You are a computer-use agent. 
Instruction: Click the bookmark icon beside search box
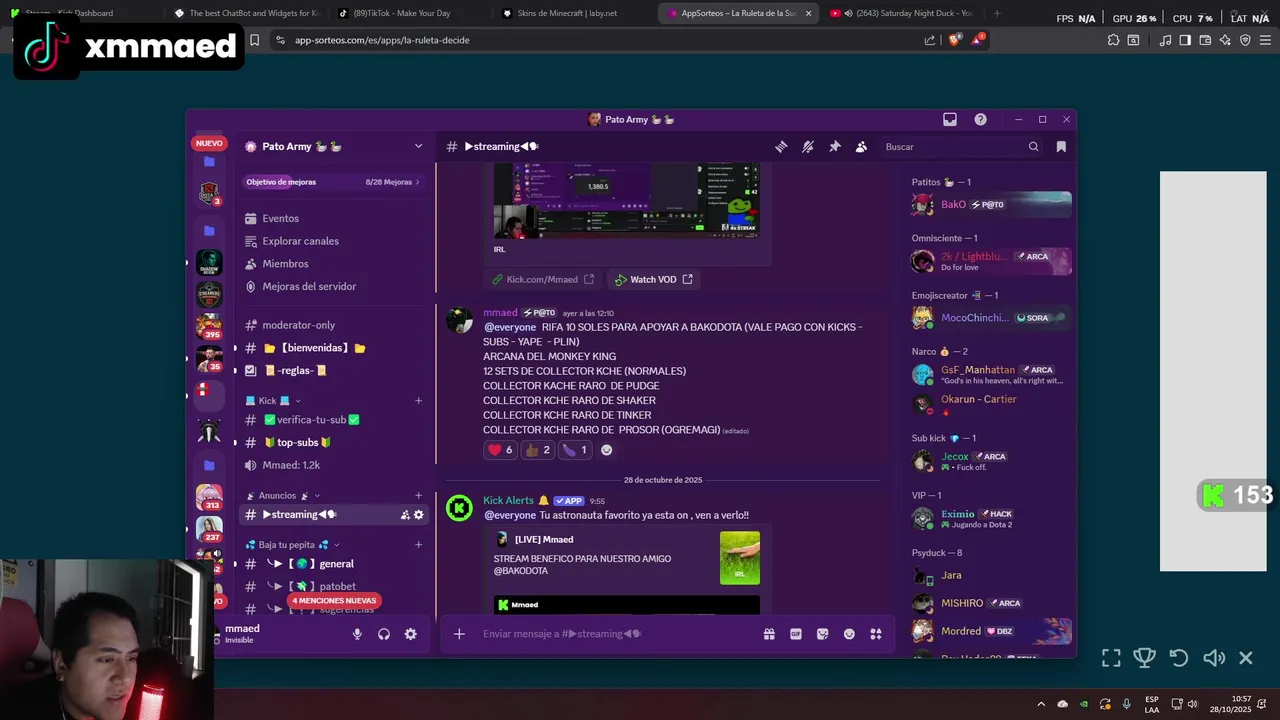pyautogui.click(x=1061, y=146)
